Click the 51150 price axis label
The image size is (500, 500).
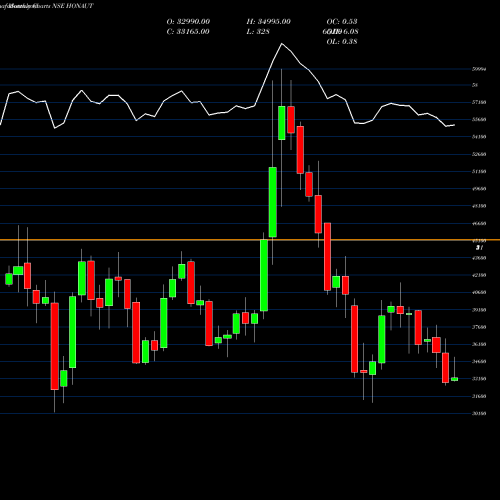tap(479, 171)
